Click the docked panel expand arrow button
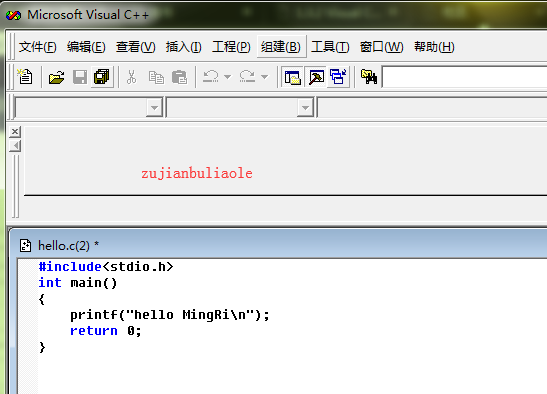Image resolution: width=547 pixels, height=394 pixels. [x=15, y=146]
